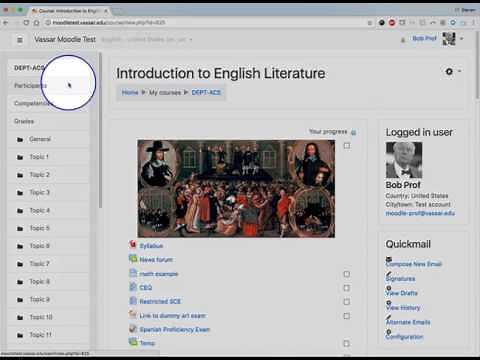Select Grades in the side navigation
The image size is (480, 360).
click(x=49, y=121)
